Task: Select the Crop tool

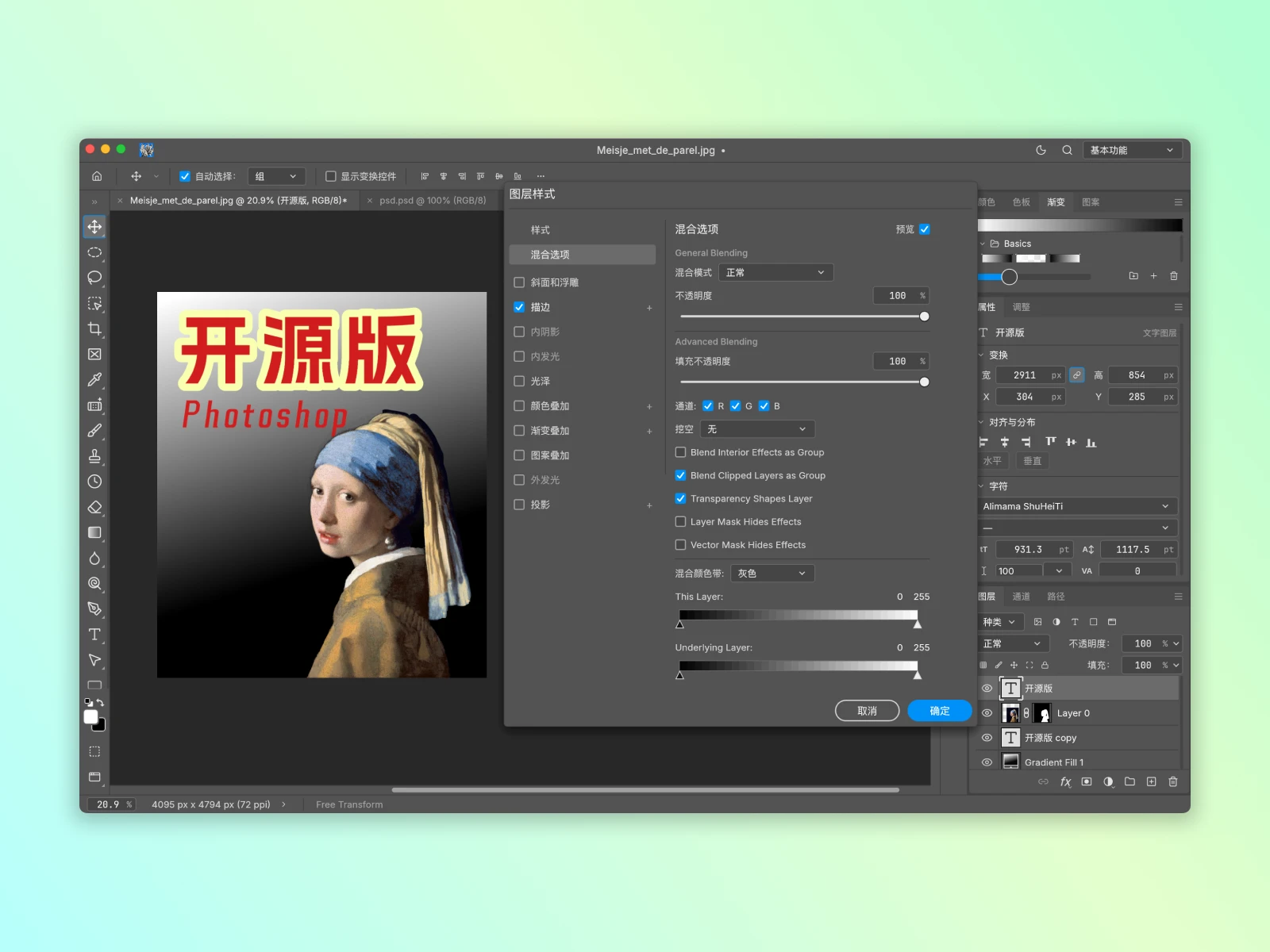Action: coord(94,328)
